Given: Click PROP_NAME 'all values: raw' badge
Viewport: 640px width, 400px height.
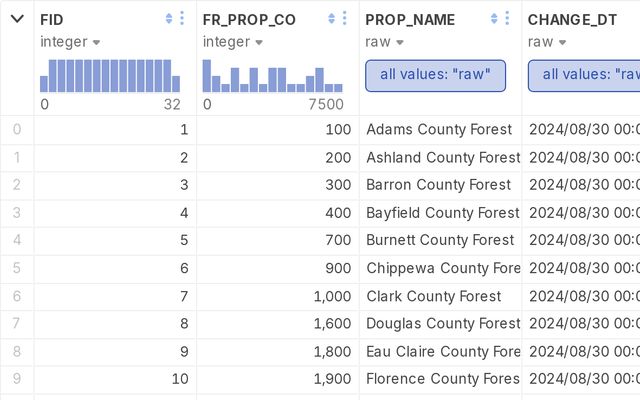Looking at the screenshot, I should click(435, 76).
